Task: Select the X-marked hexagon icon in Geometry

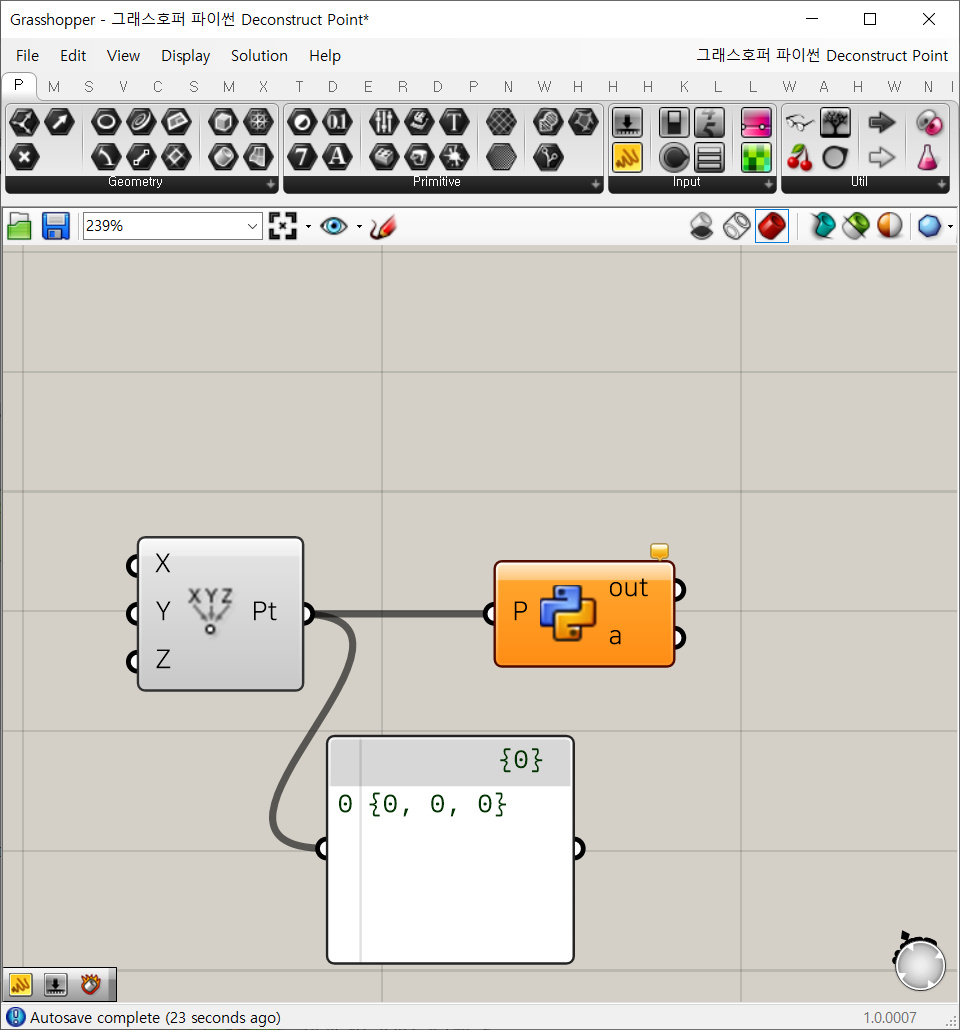Action: (24, 157)
